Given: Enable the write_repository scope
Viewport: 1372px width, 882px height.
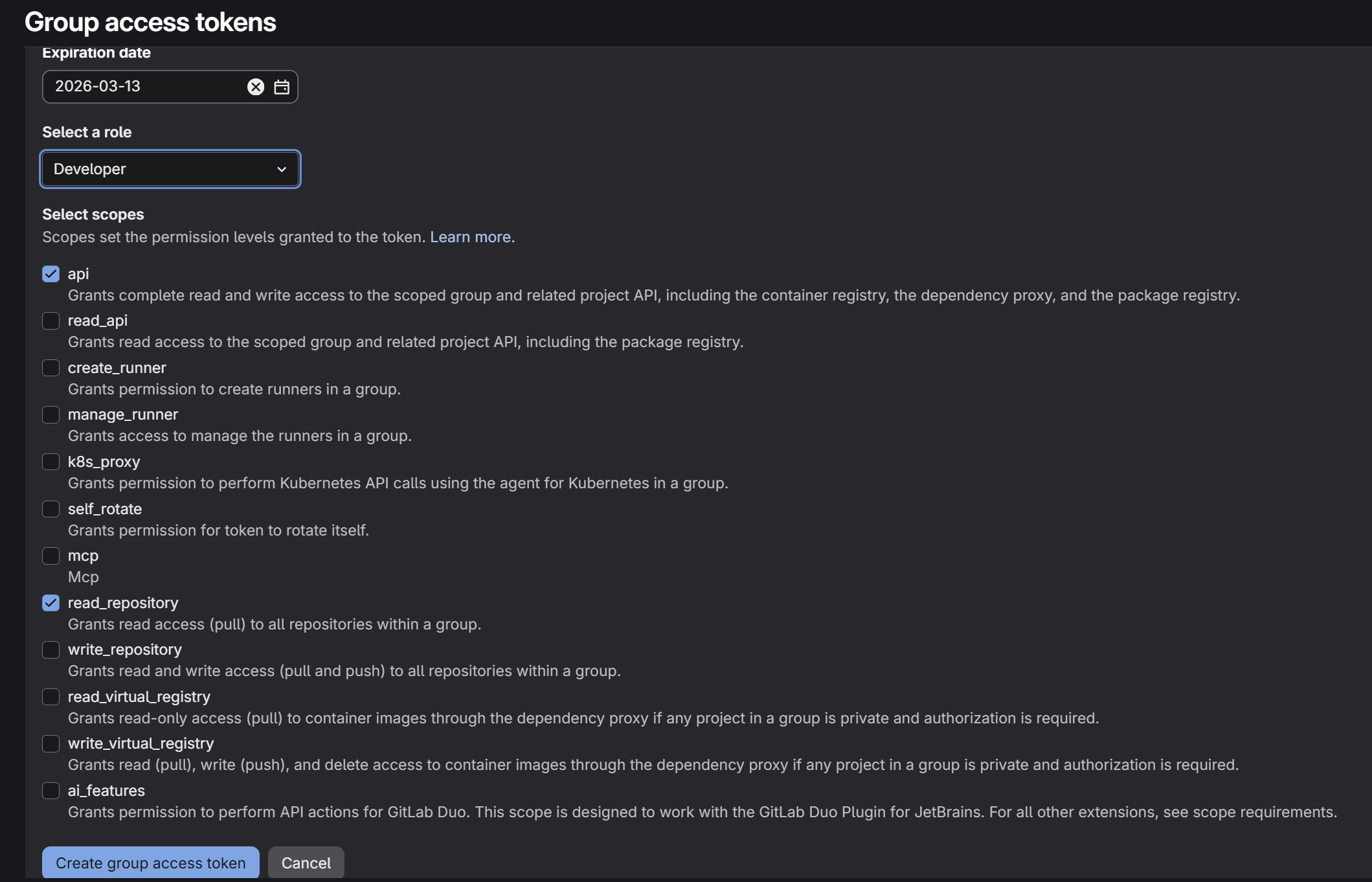Looking at the screenshot, I should [x=51, y=650].
